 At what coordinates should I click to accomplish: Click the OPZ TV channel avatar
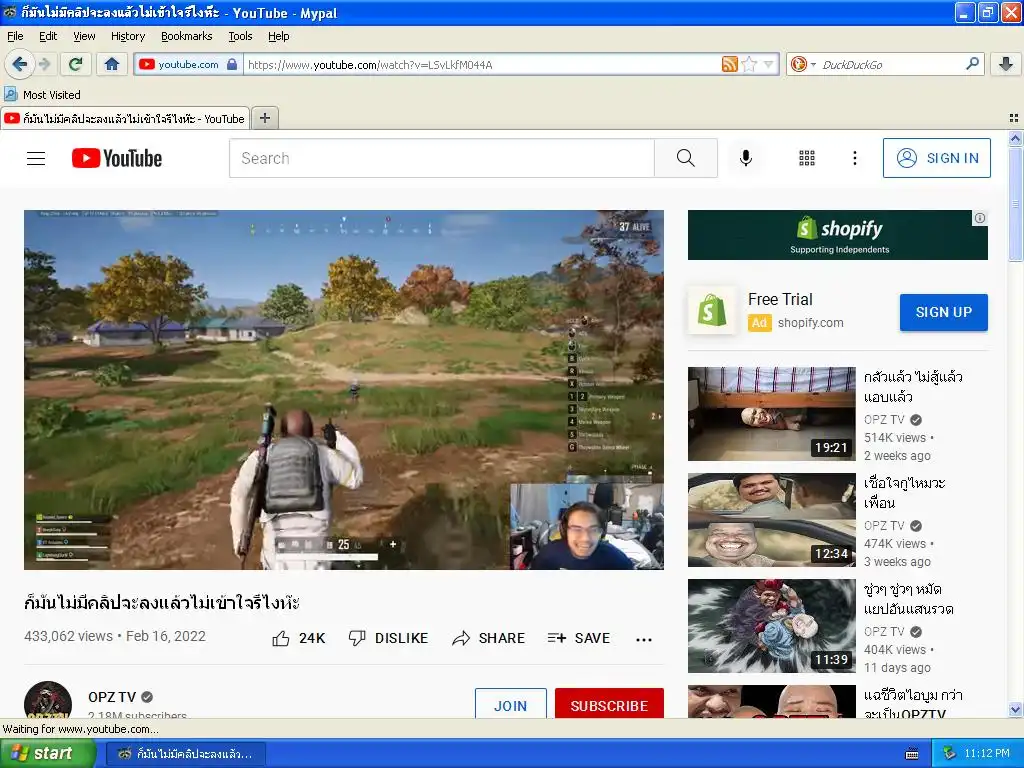48,700
